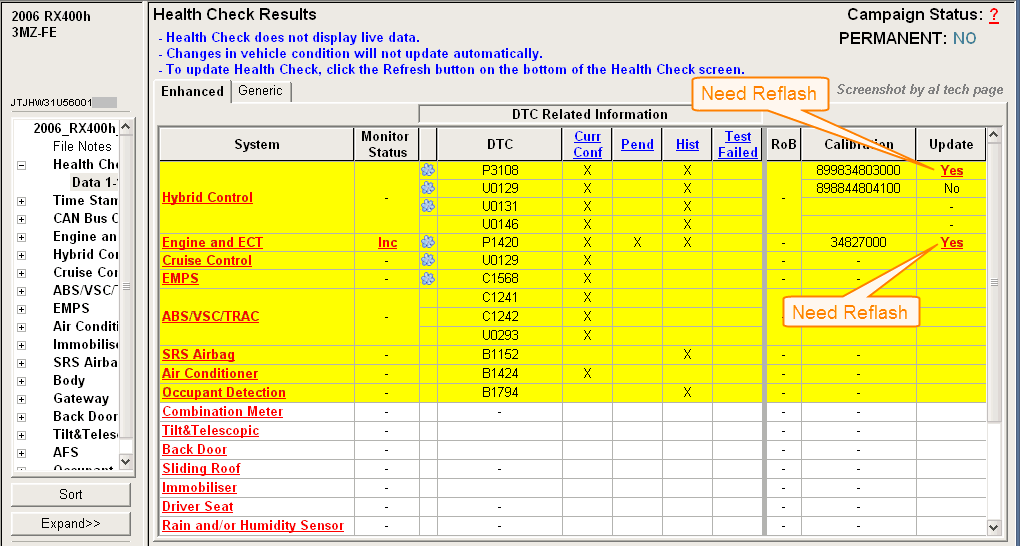The width and height of the screenshot is (1020, 546).
Task: Collapse the Health Check tree node
Action: [22, 165]
